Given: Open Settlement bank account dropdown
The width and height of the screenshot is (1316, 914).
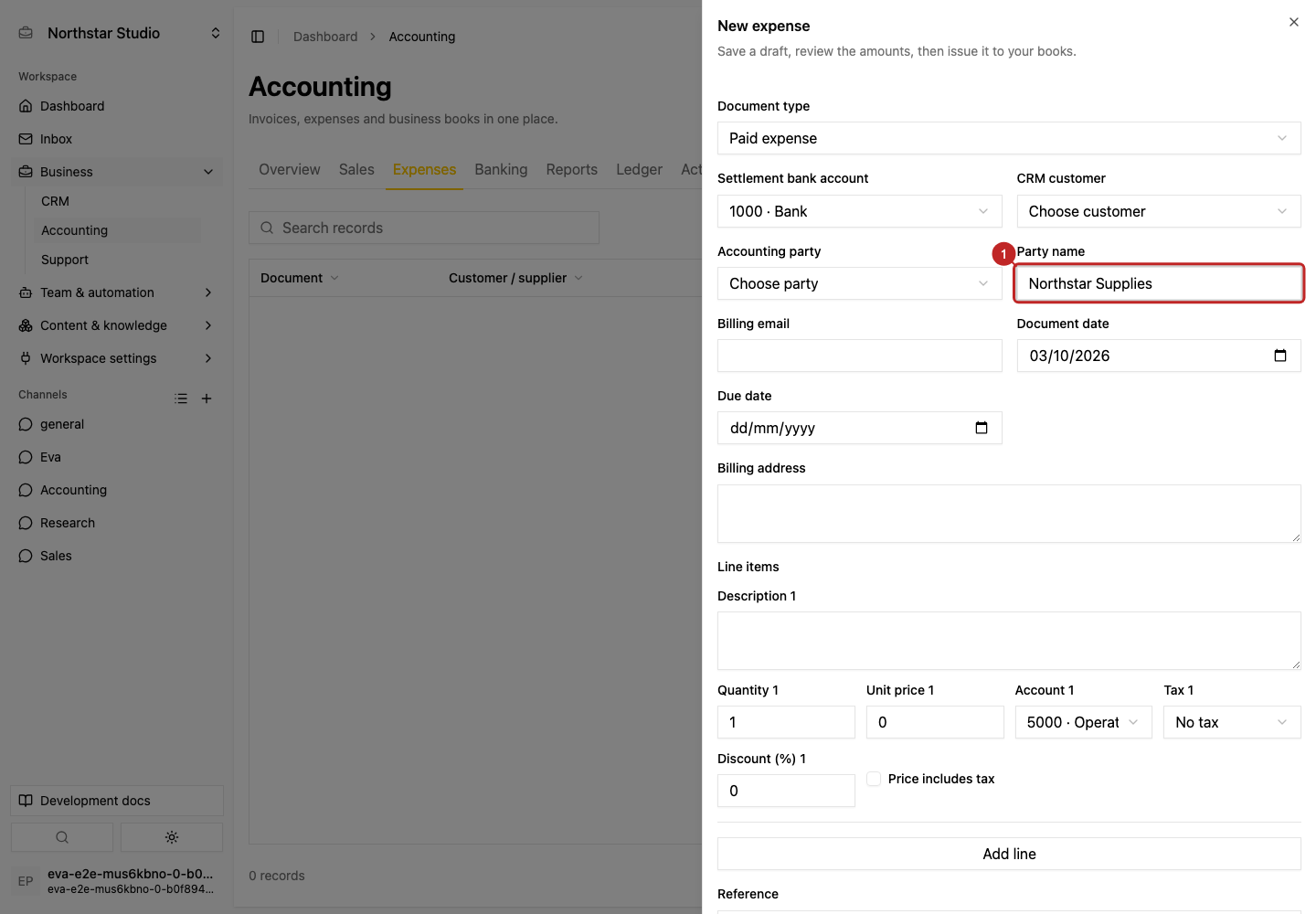Looking at the screenshot, I should click(x=860, y=211).
